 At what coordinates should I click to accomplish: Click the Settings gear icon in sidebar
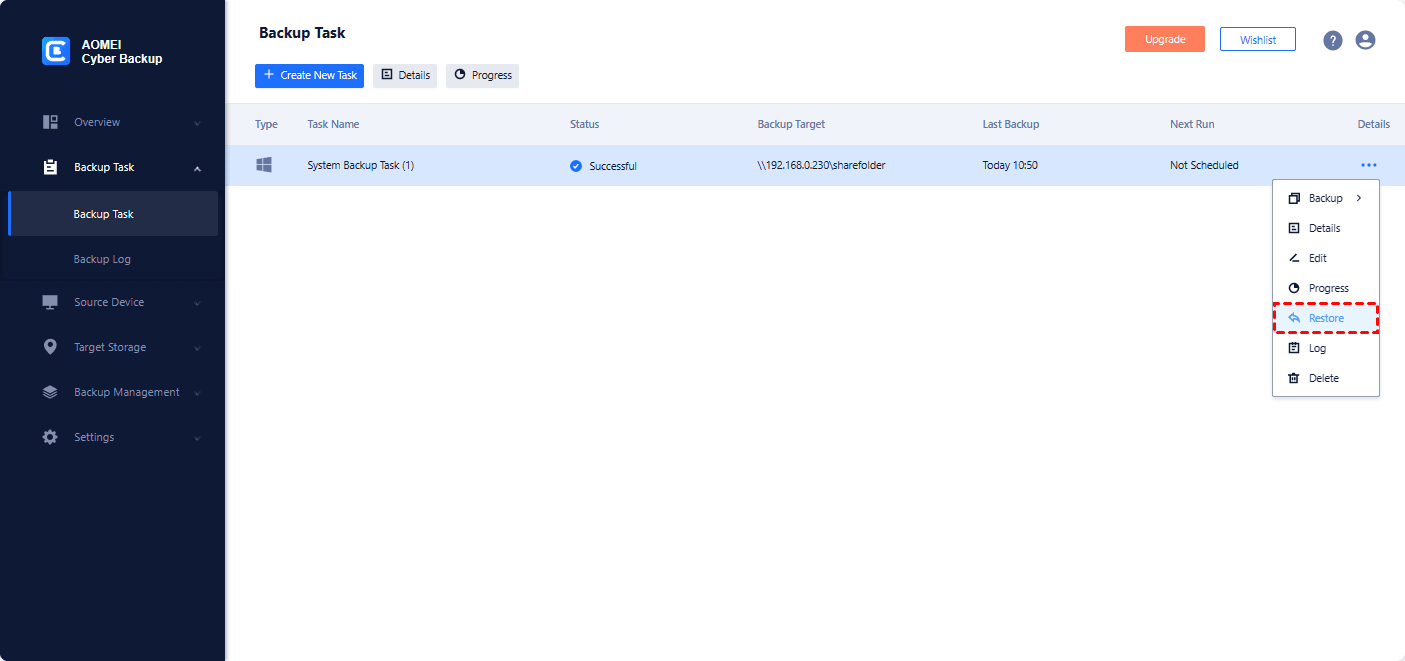(x=50, y=437)
